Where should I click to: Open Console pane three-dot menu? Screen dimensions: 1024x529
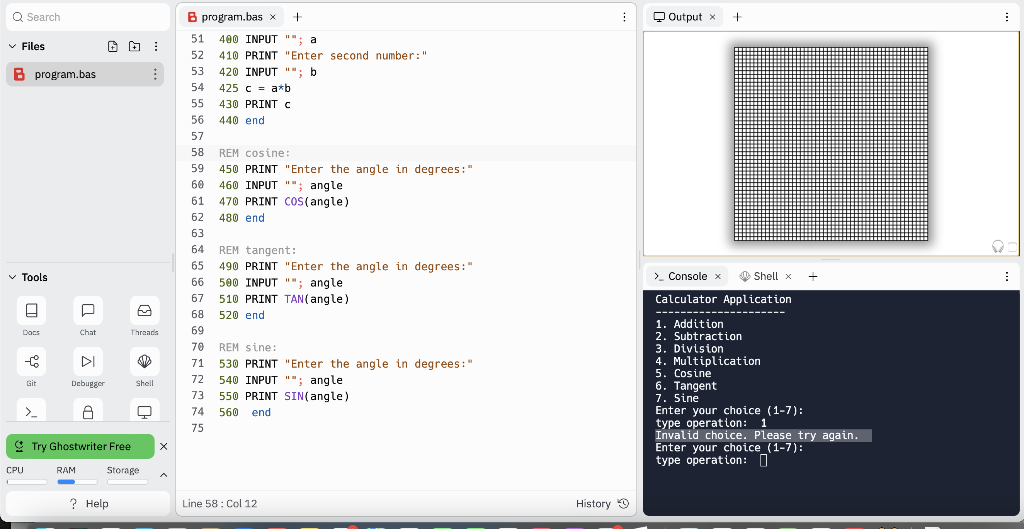coord(1006,276)
